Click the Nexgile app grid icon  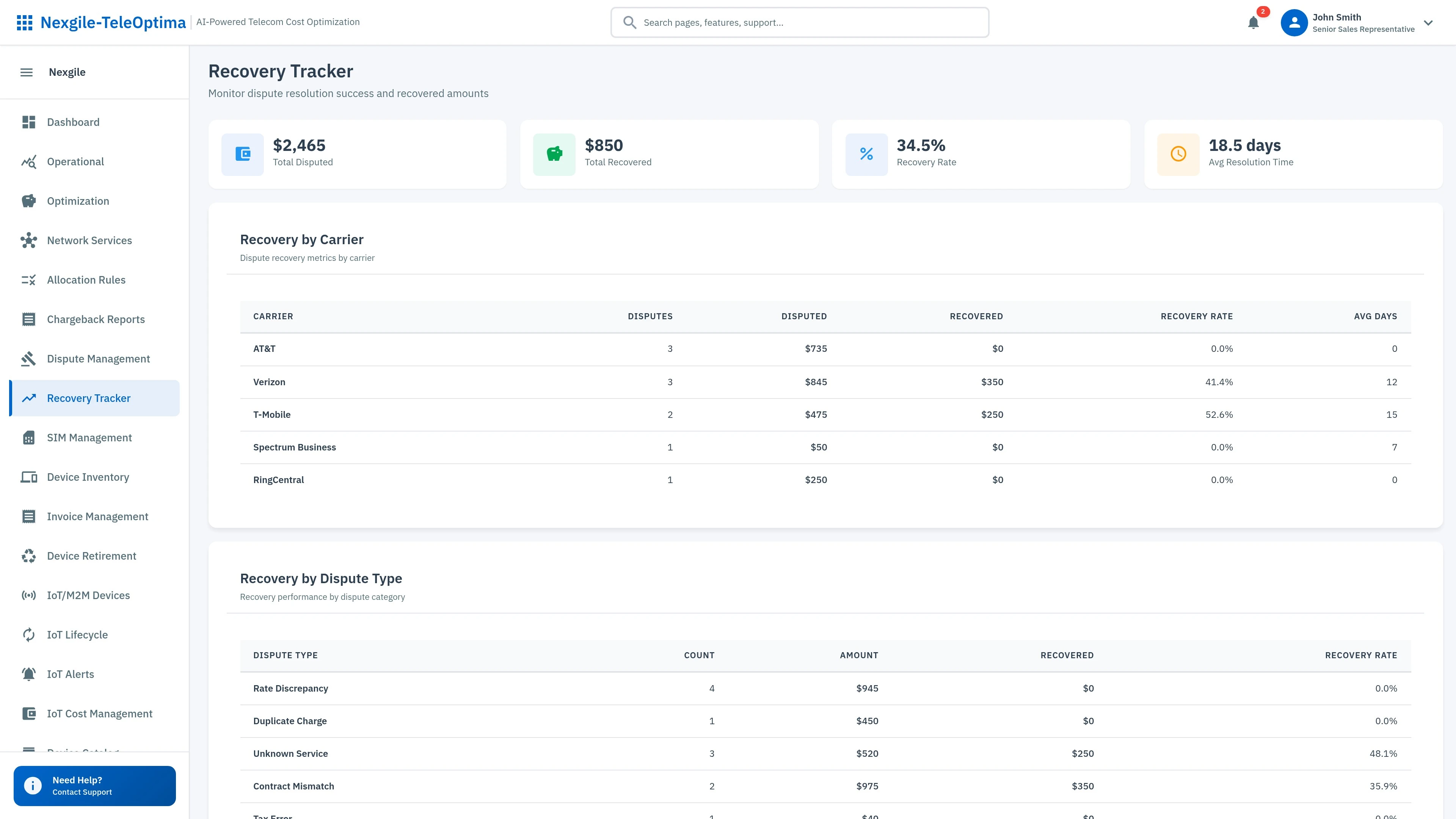(x=25, y=23)
